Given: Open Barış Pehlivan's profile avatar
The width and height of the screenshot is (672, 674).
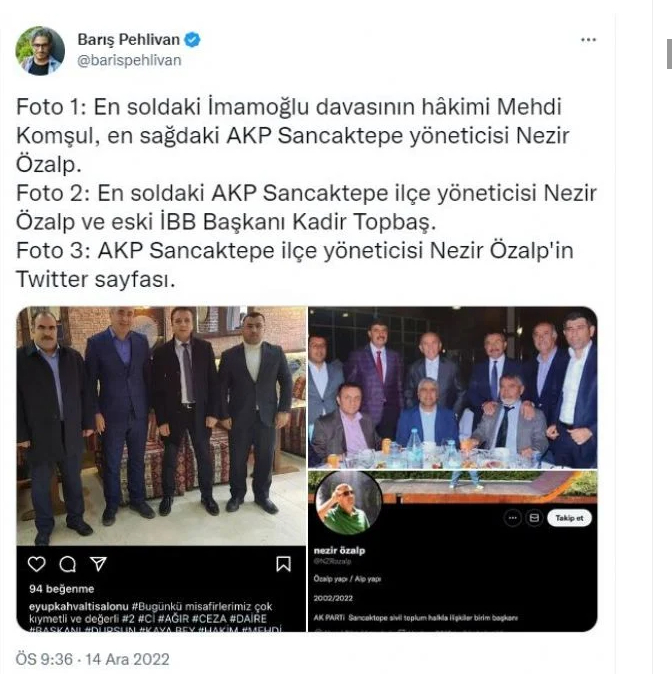Looking at the screenshot, I should click(40, 51).
